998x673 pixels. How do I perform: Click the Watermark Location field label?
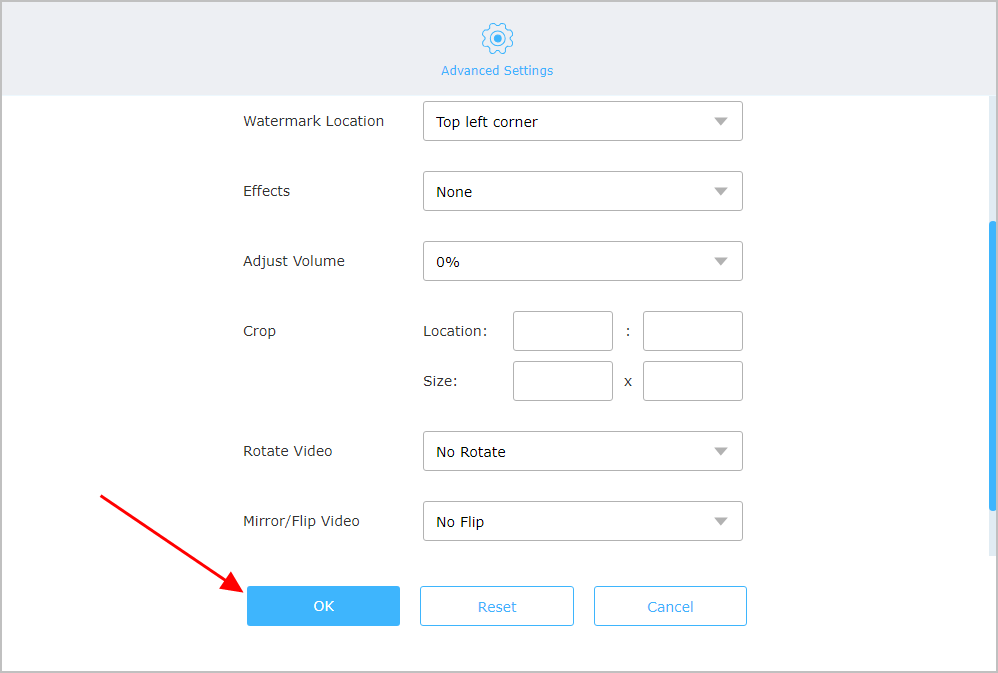[313, 121]
